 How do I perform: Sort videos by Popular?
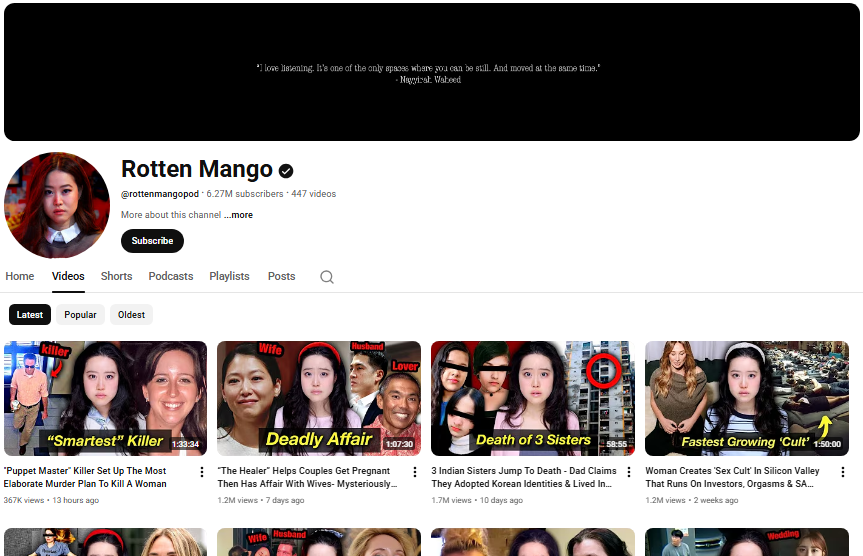(80, 314)
